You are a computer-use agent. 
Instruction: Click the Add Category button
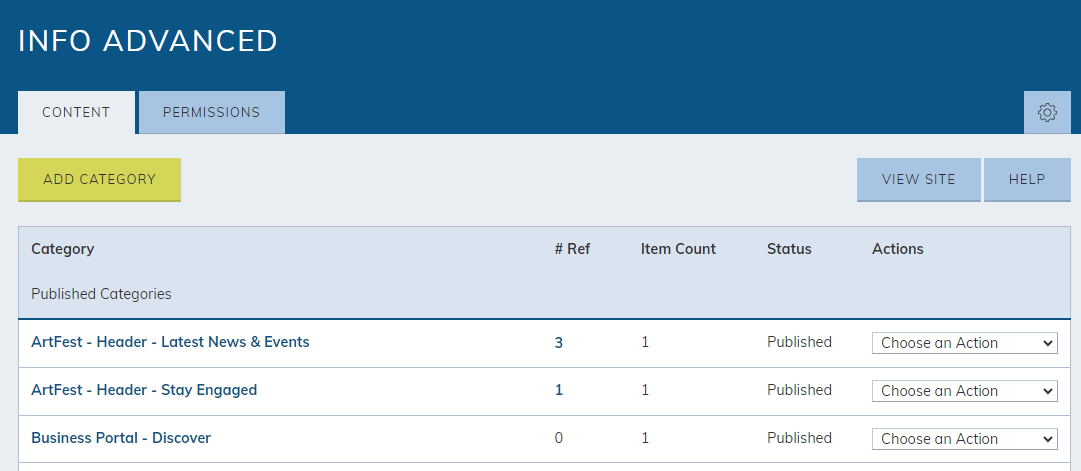[x=99, y=179]
